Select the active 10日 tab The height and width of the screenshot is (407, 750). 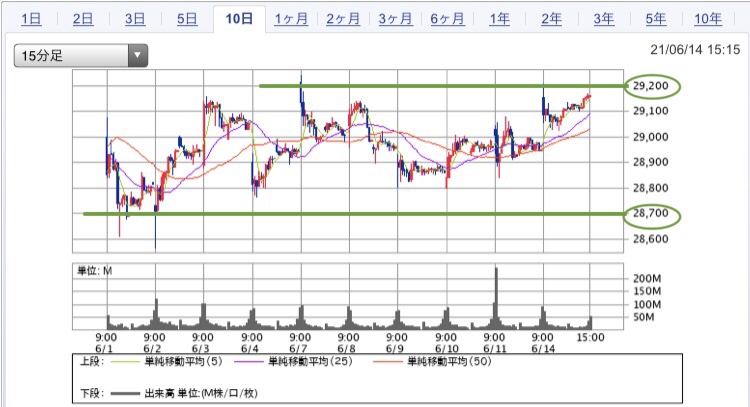(239, 19)
